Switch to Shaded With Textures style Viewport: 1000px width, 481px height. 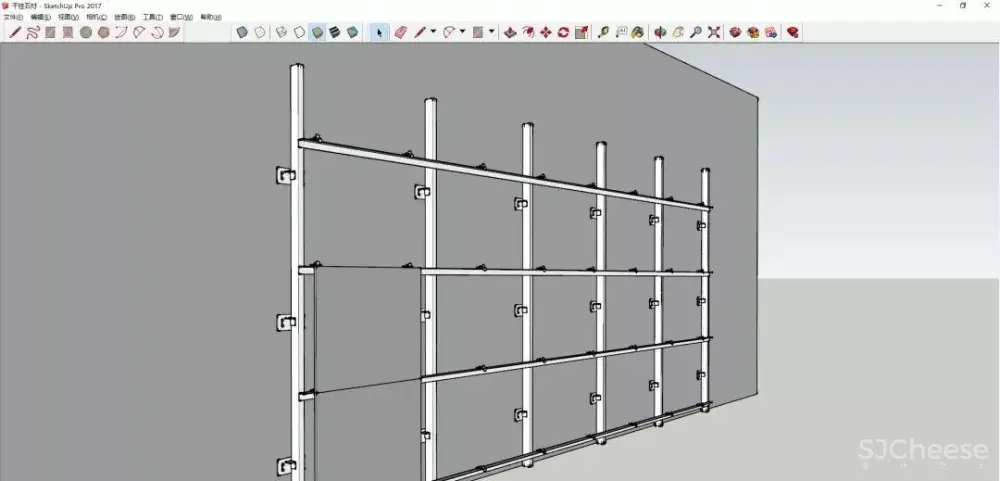click(335, 32)
